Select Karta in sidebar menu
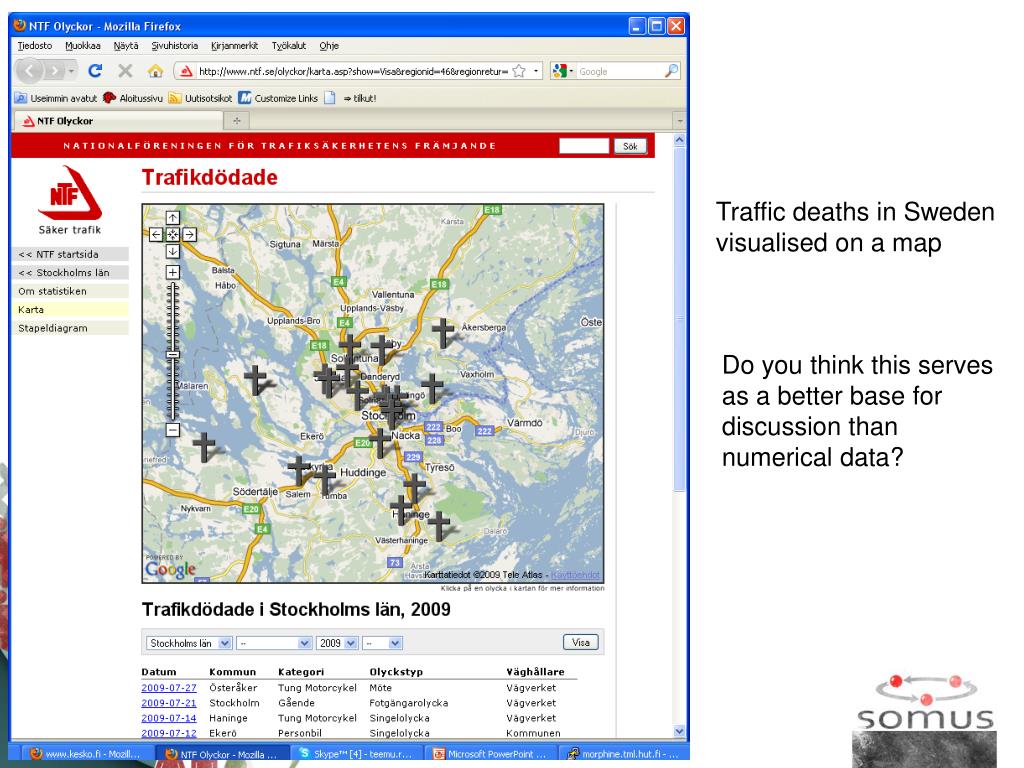This screenshot has width=1024, height=768. coord(71,310)
